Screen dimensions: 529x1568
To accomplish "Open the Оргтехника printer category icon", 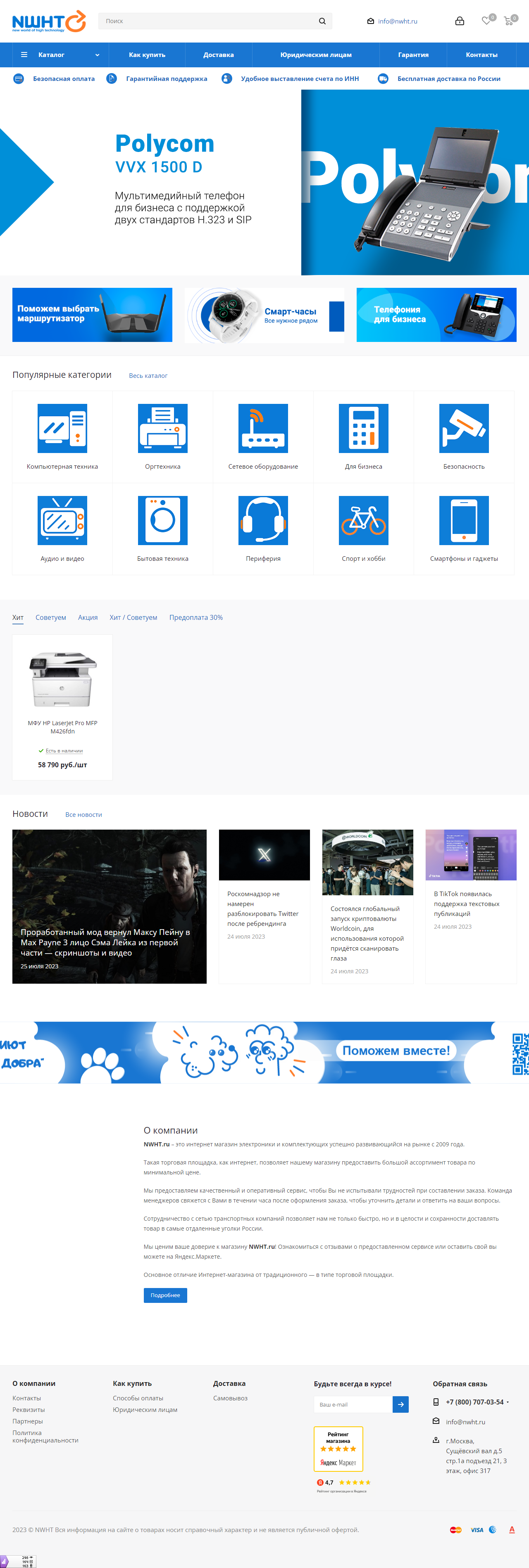I will pyautogui.click(x=163, y=428).
